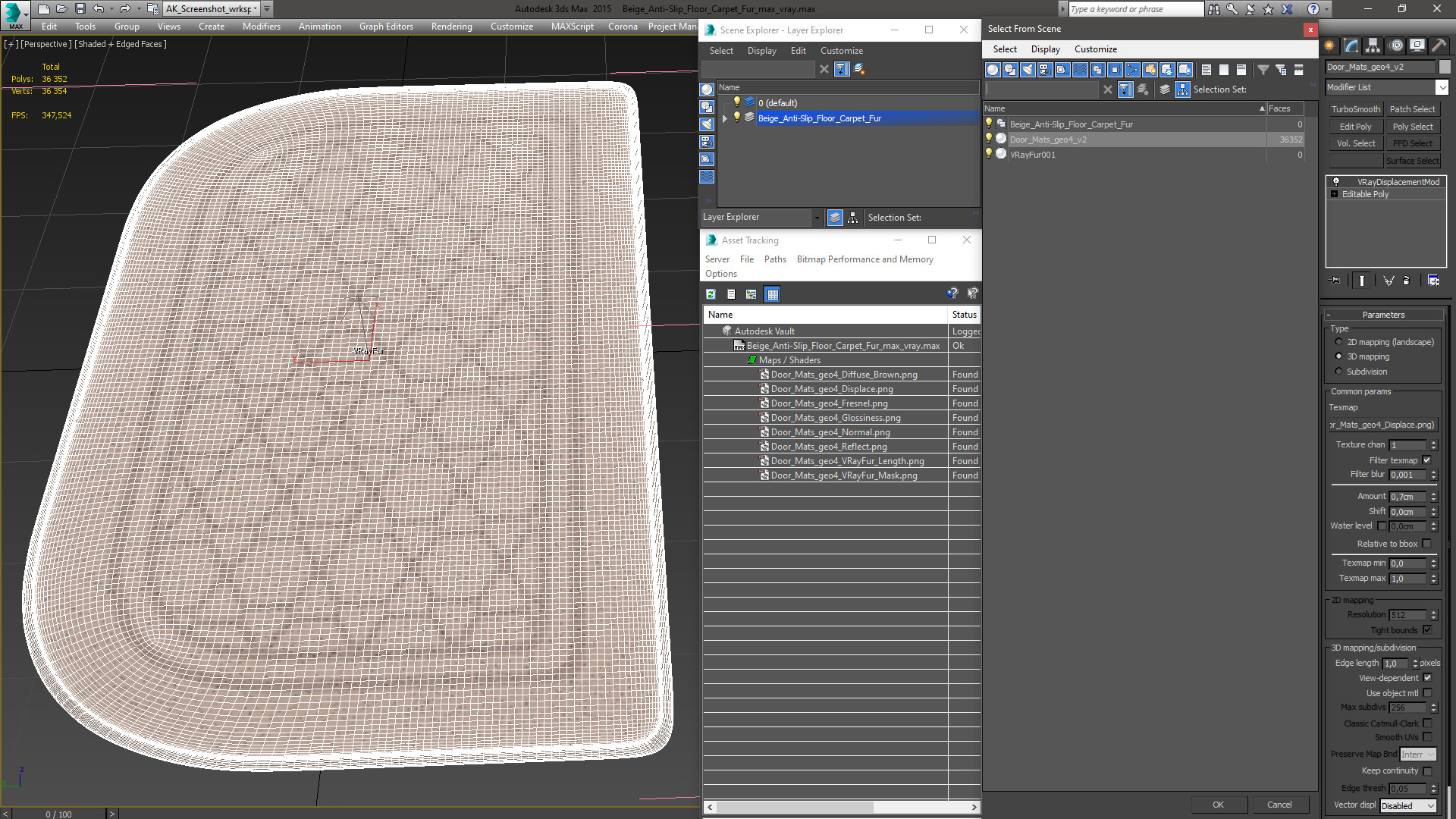Click the Redo arrow icon
The width and height of the screenshot is (1456, 819).
point(125,9)
